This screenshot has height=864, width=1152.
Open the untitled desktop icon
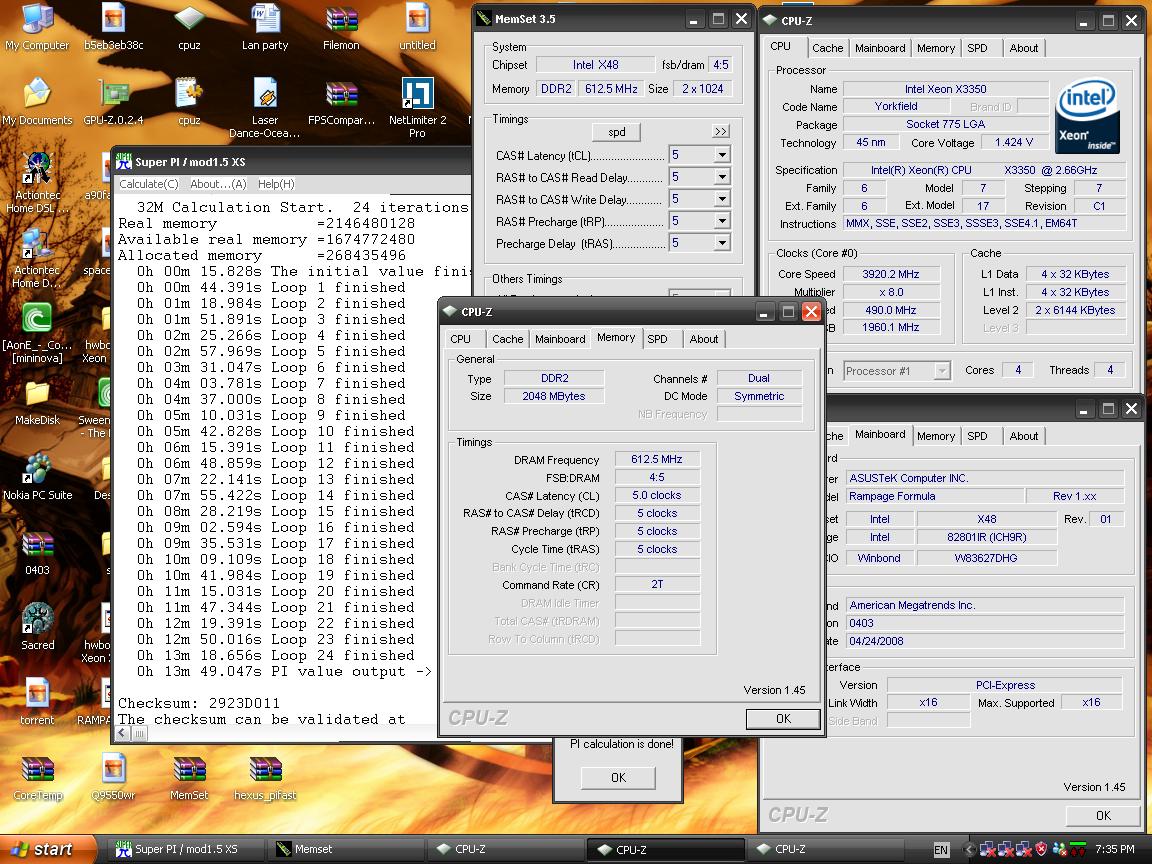[x=417, y=27]
